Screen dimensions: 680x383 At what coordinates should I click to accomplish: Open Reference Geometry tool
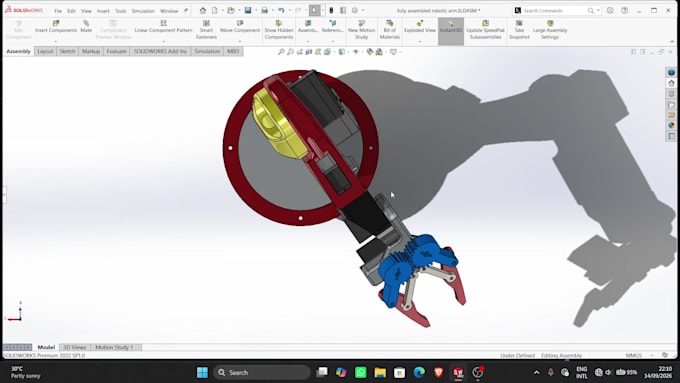(332, 26)
